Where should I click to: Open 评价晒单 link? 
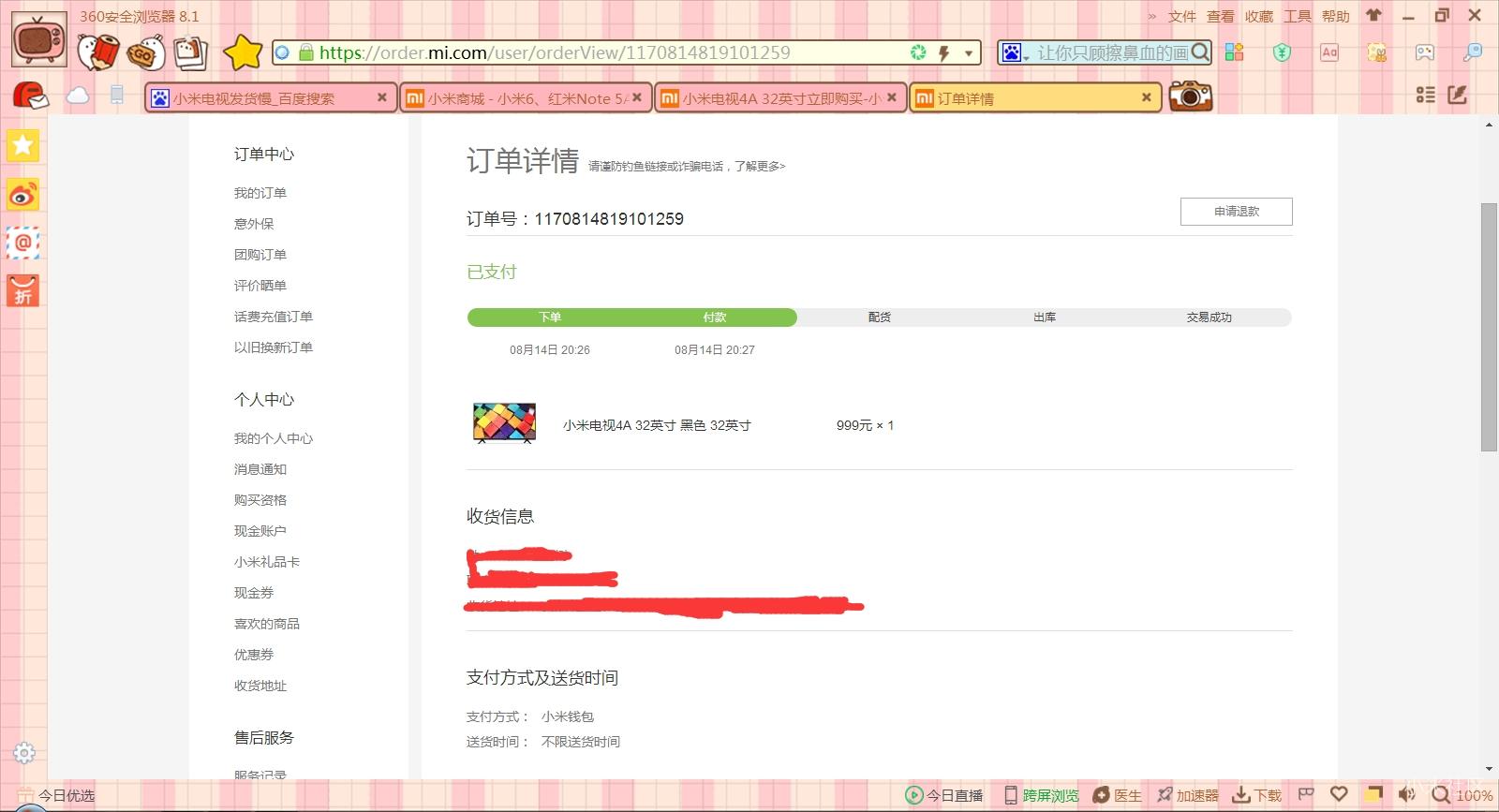(x=260, y=286)
